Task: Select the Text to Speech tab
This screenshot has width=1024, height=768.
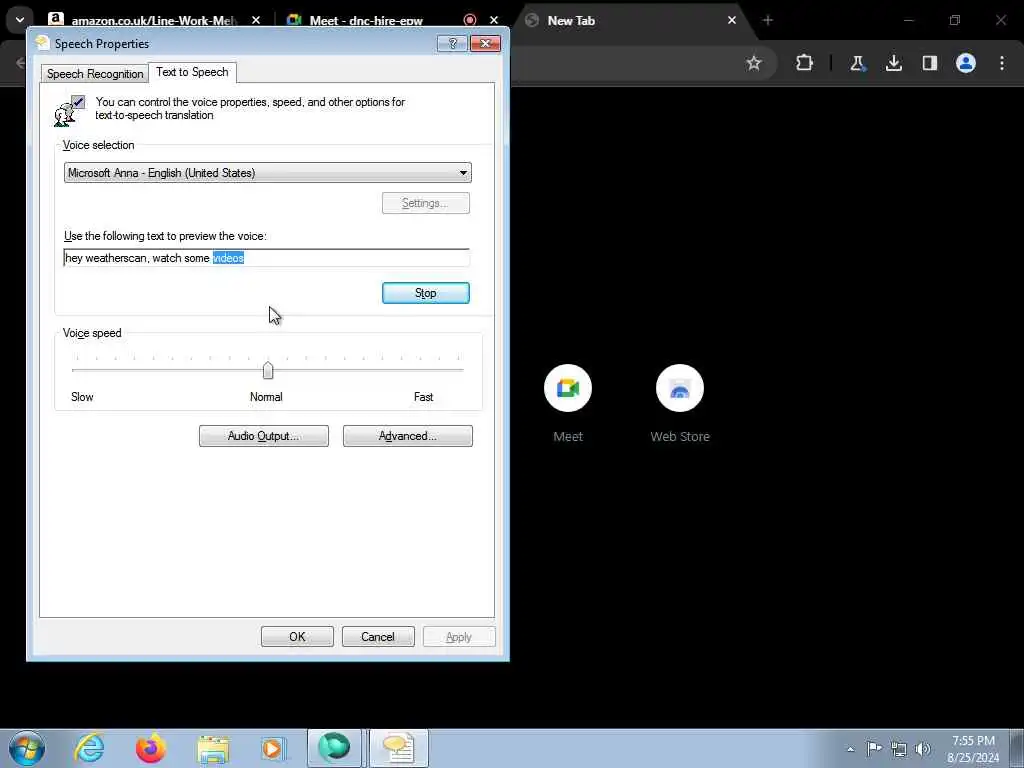Action: [192, 72]
